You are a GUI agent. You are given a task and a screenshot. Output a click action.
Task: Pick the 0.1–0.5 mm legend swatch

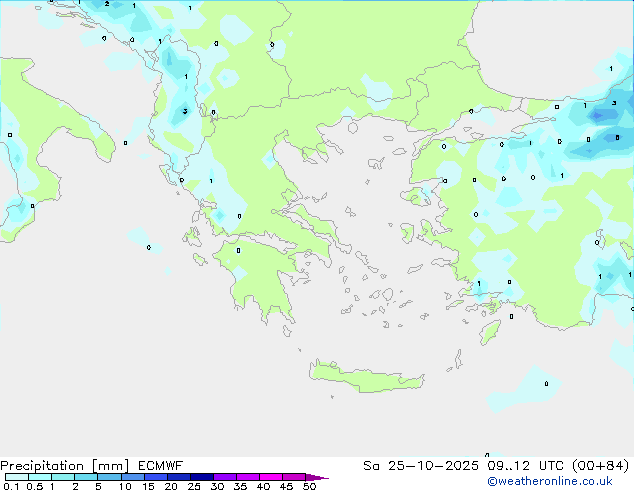coord(17,477)
